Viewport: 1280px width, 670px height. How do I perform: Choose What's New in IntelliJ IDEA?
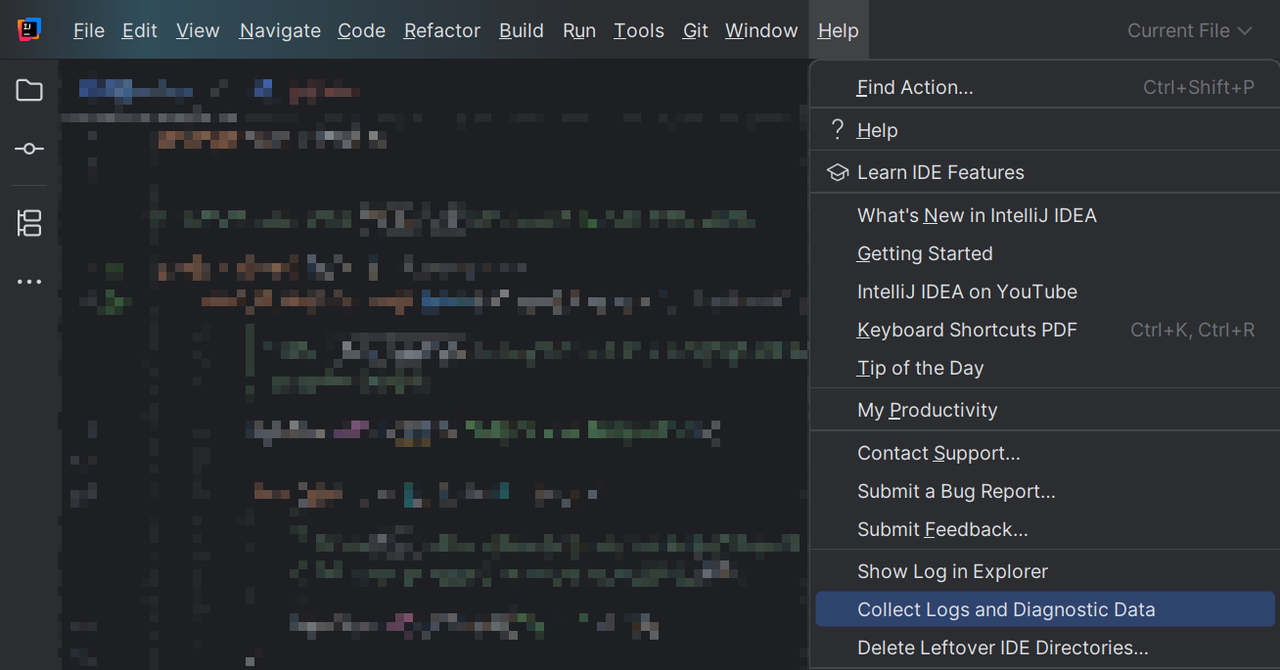1042,216
